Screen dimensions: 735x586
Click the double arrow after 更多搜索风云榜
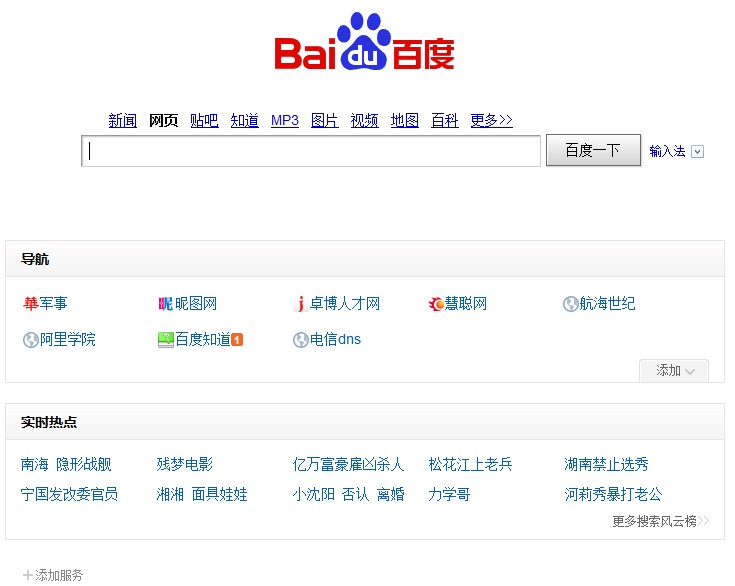coord(703,521)
